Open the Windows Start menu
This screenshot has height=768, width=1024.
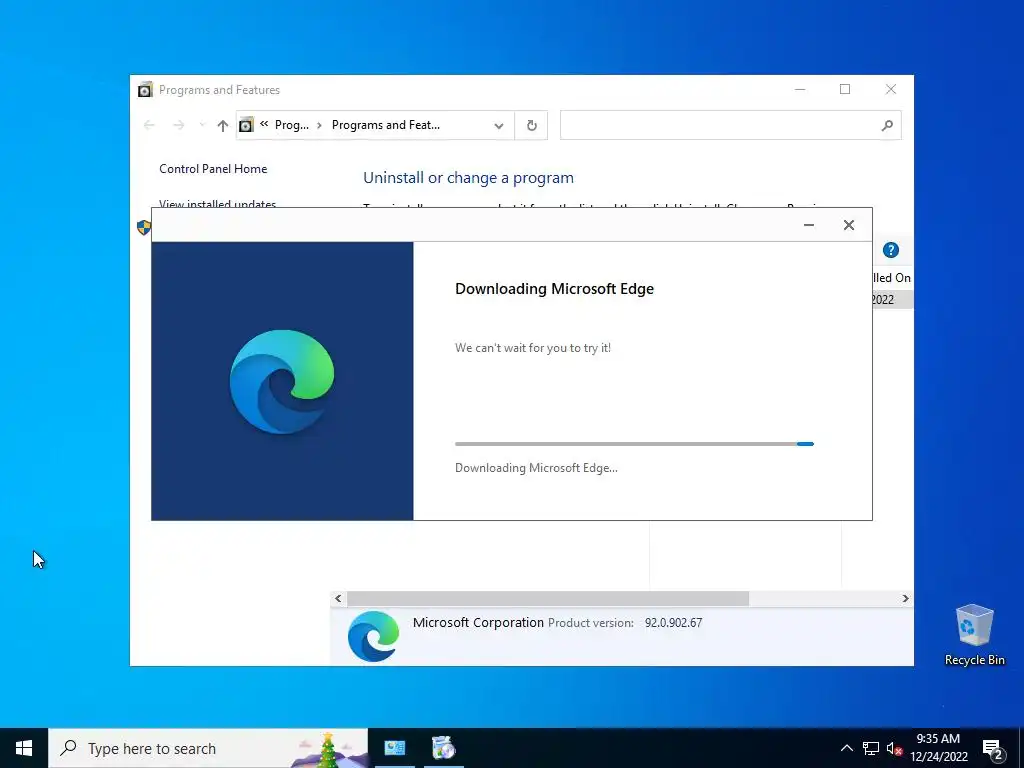[24, 748]
